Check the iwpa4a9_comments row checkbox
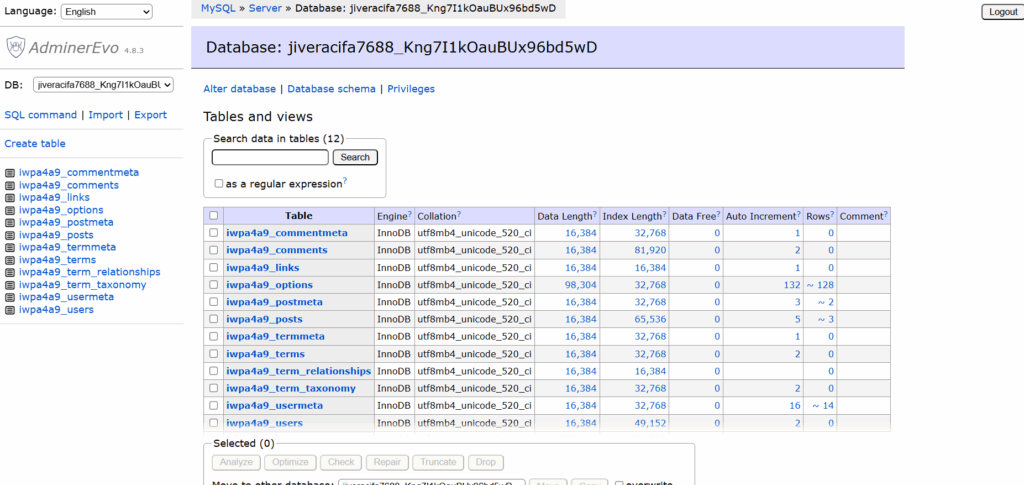Screen dimensions: 1024x485 pos(214,250)
